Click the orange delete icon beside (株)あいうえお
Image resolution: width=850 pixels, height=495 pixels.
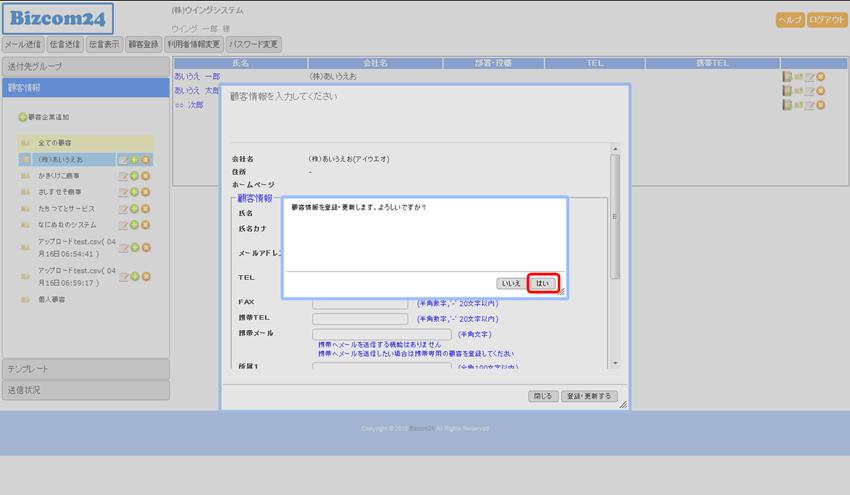point(145,160)
